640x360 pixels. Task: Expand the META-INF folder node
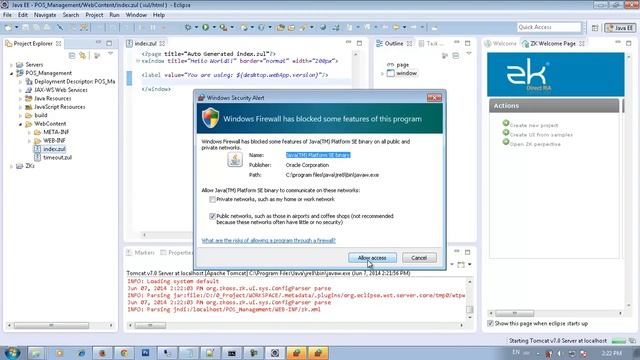(x=29, y=132)
